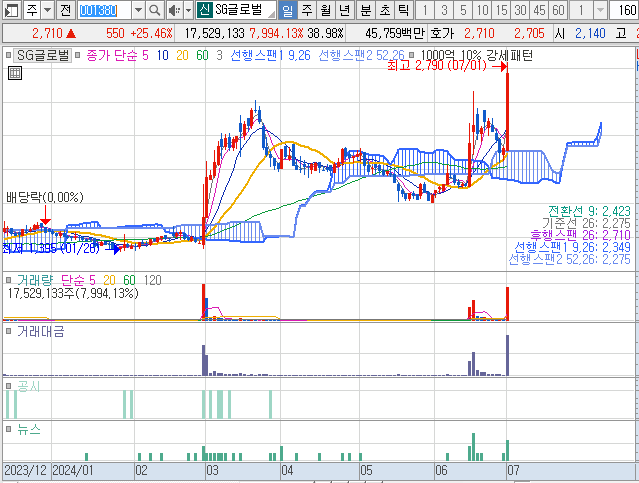This screenshot has height=483, width=639.
Task: Open the data grid table icon
Action: [15, 73]
